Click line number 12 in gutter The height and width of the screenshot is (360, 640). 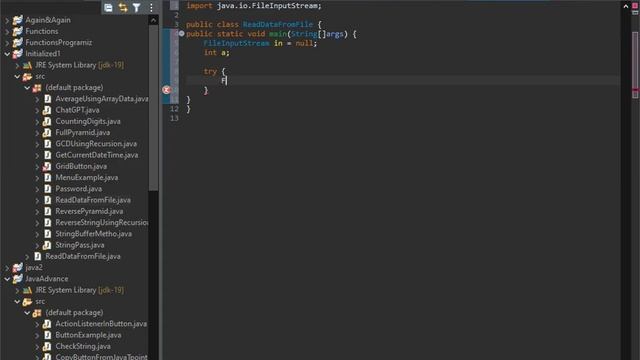point(174,109)
